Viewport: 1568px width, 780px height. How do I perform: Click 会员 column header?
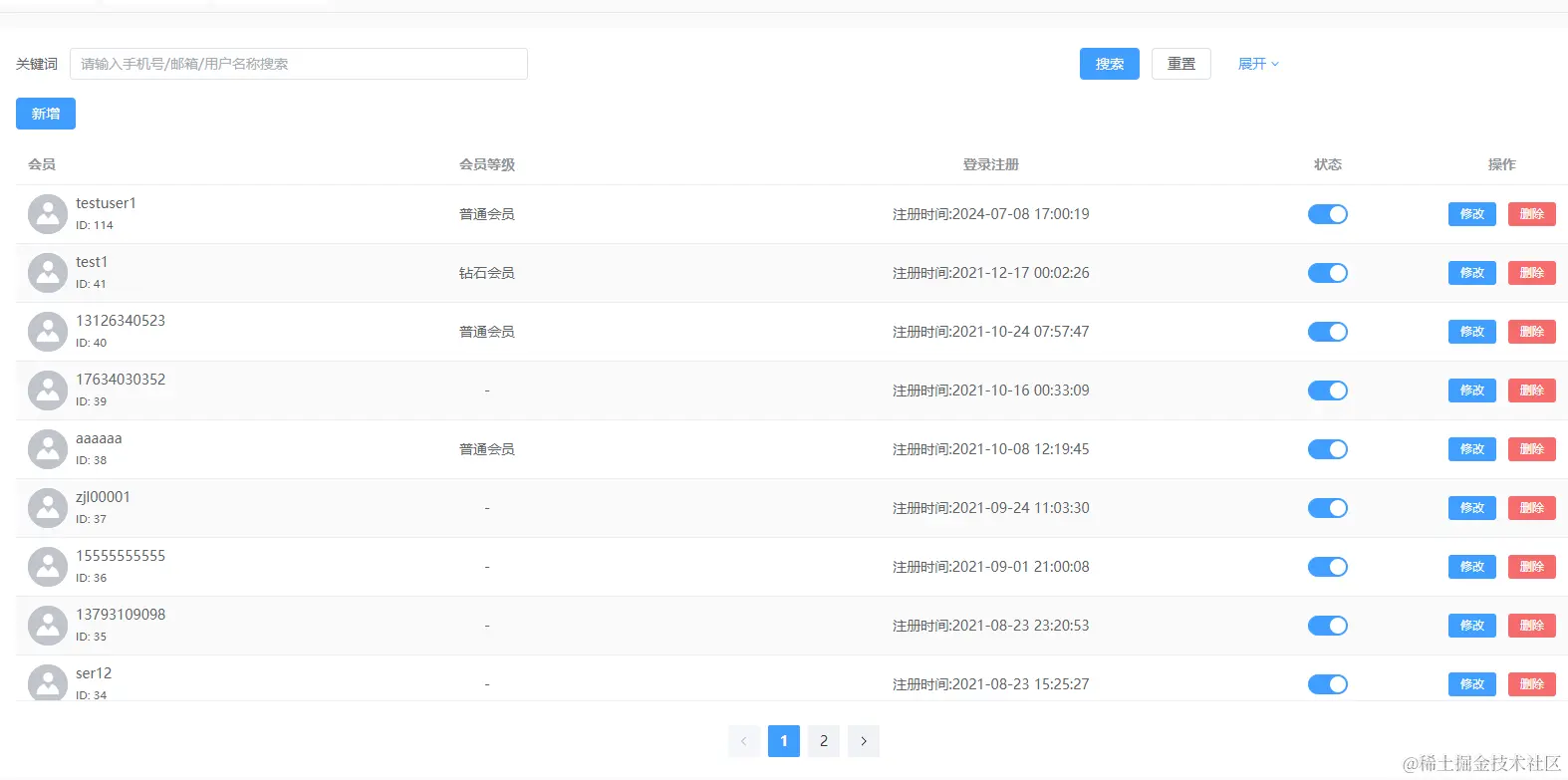coord(42,164)
